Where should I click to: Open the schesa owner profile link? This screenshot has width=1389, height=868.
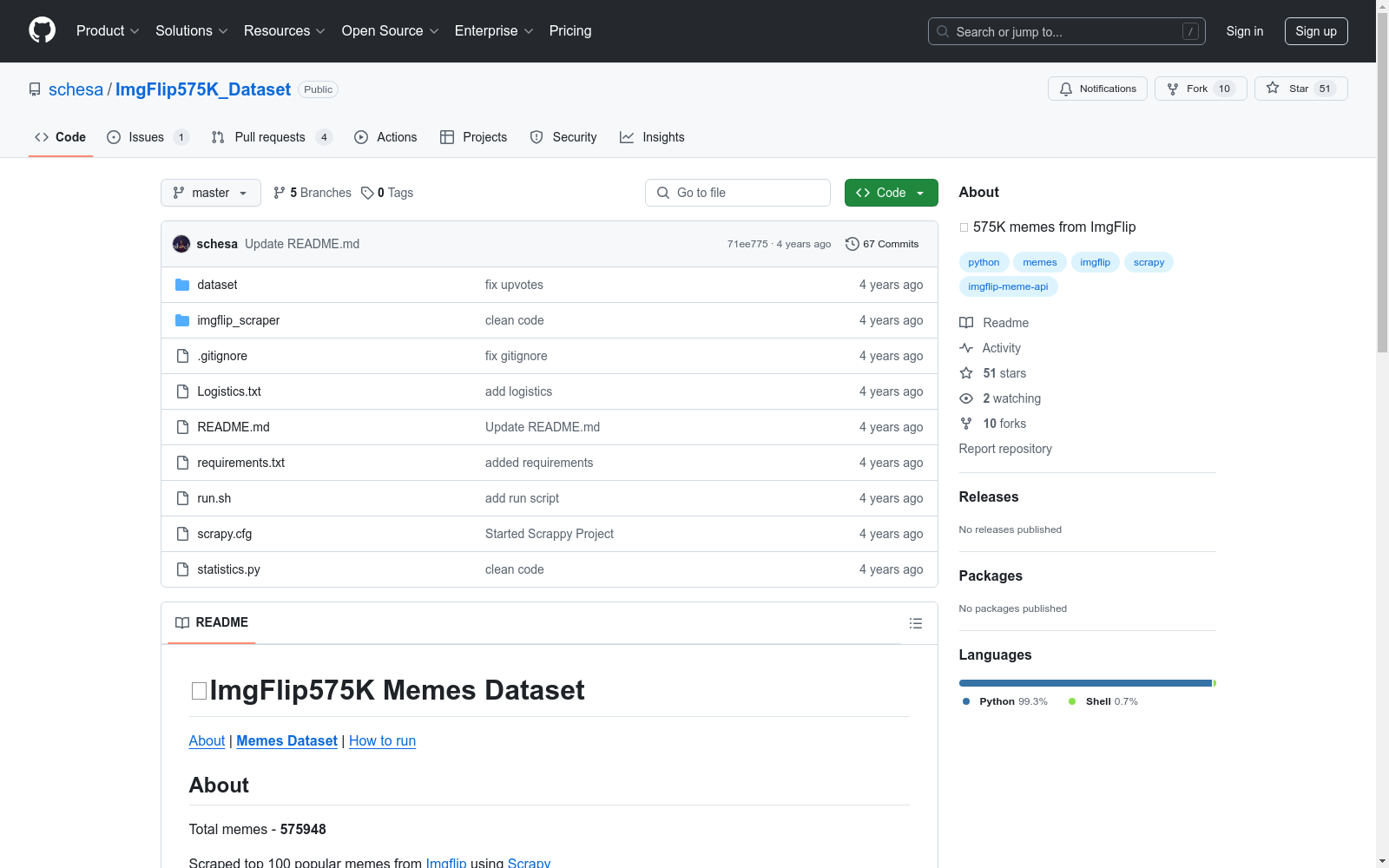[76, 89]
